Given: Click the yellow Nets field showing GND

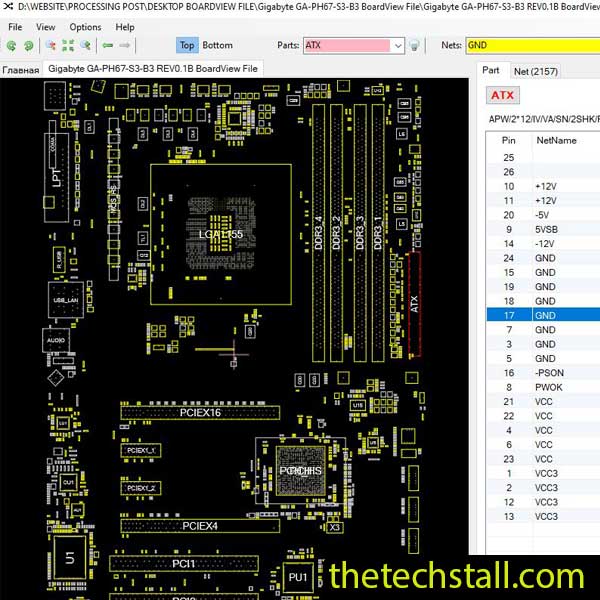Looking at the screenshot, I should [x=530, y=45].
